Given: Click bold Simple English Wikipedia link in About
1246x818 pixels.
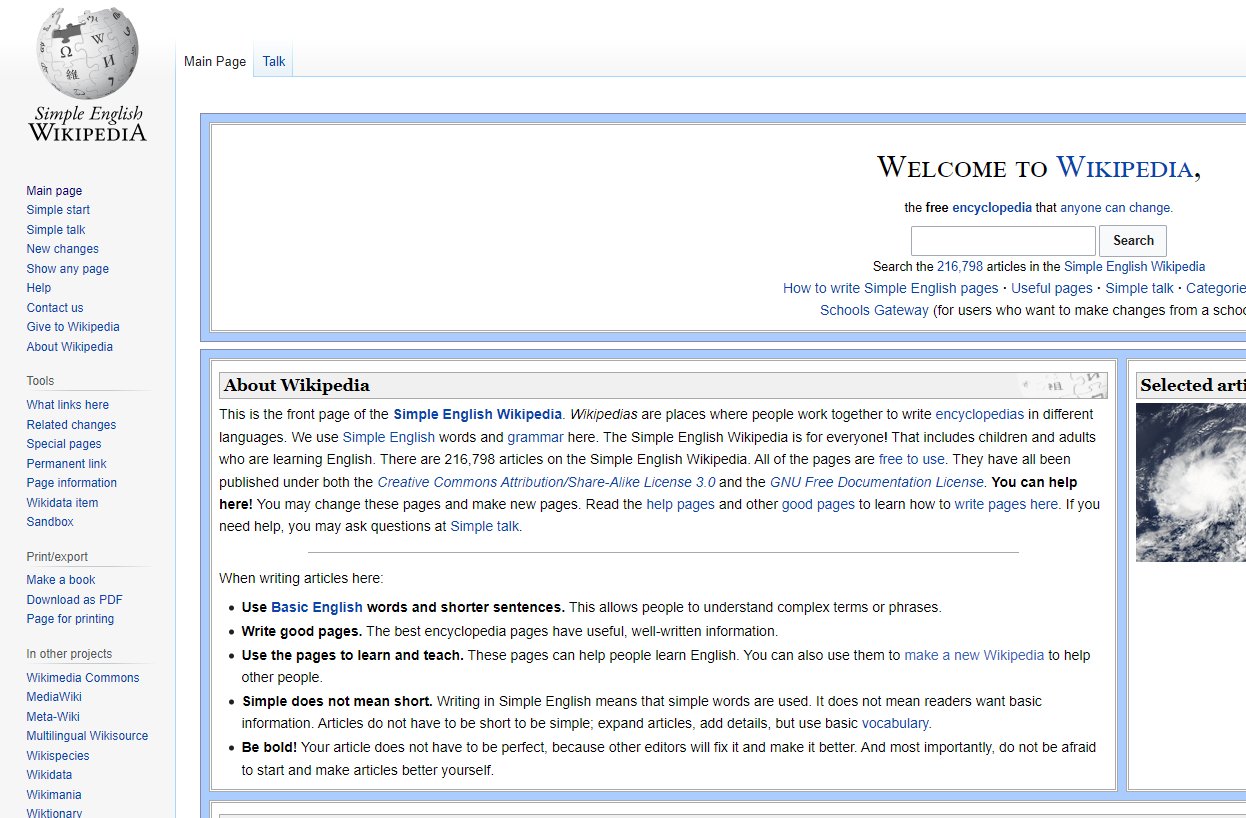Looking at the screenshot, I should coord(477,414).
